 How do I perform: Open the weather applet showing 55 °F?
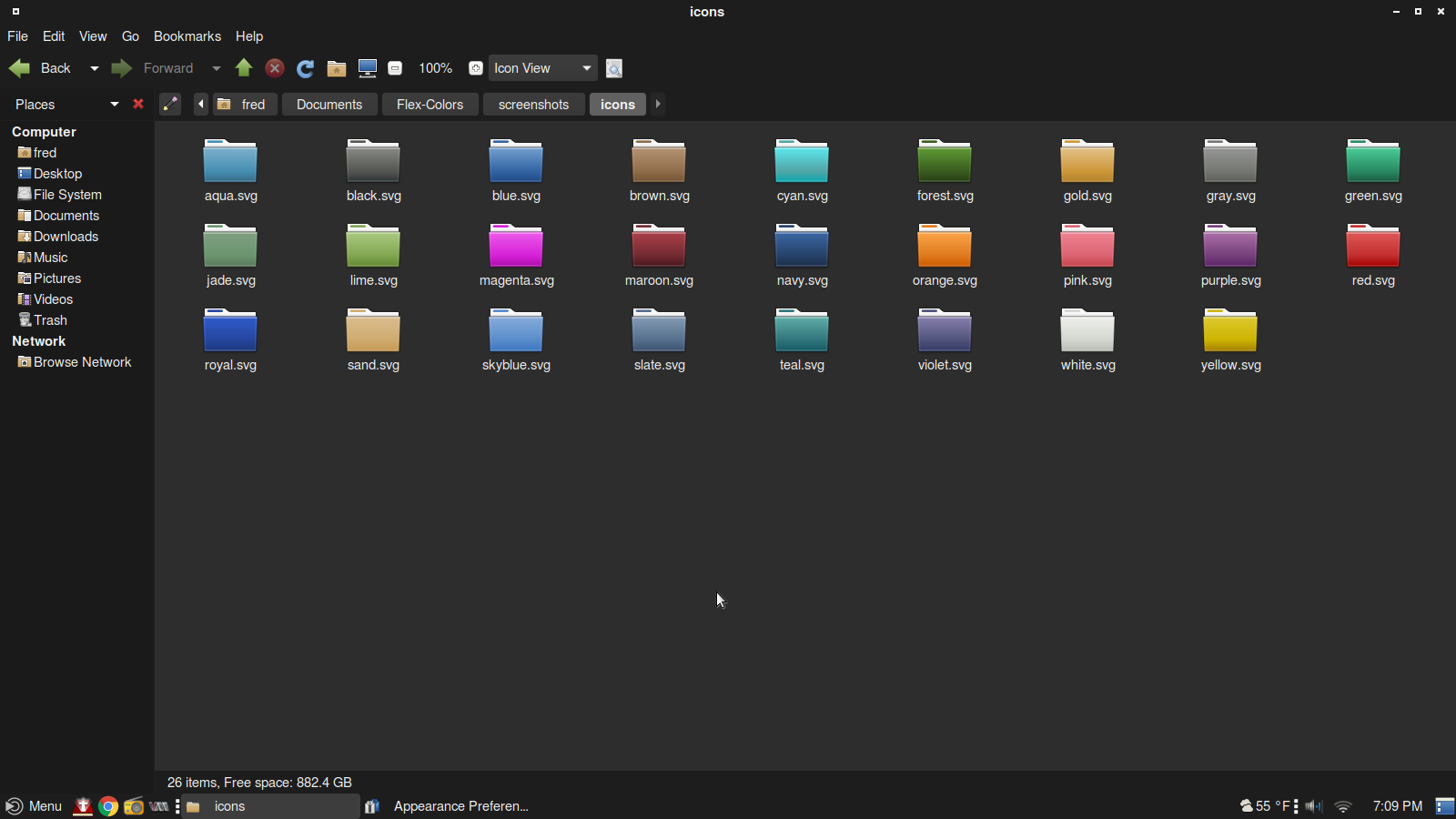(x=1266, y=806)
